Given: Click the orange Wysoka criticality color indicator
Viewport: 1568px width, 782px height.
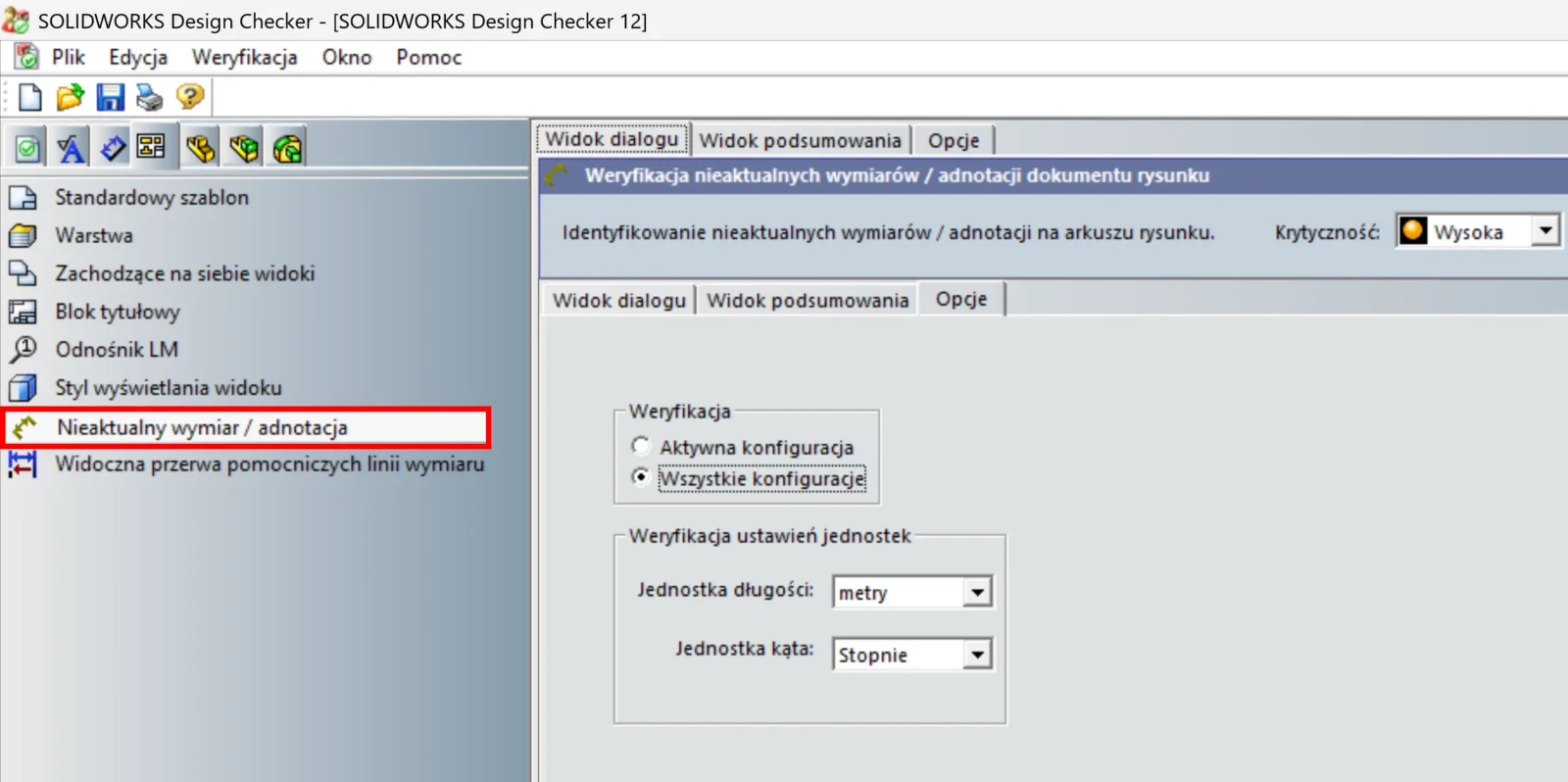Looking at the screenshot, I should pyautogui.click(x=1413, y=231).
